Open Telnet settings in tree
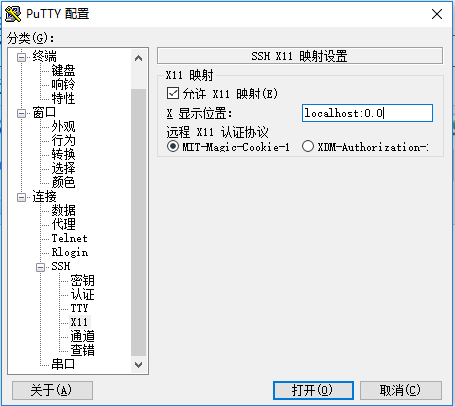 [x=70, y=238]
